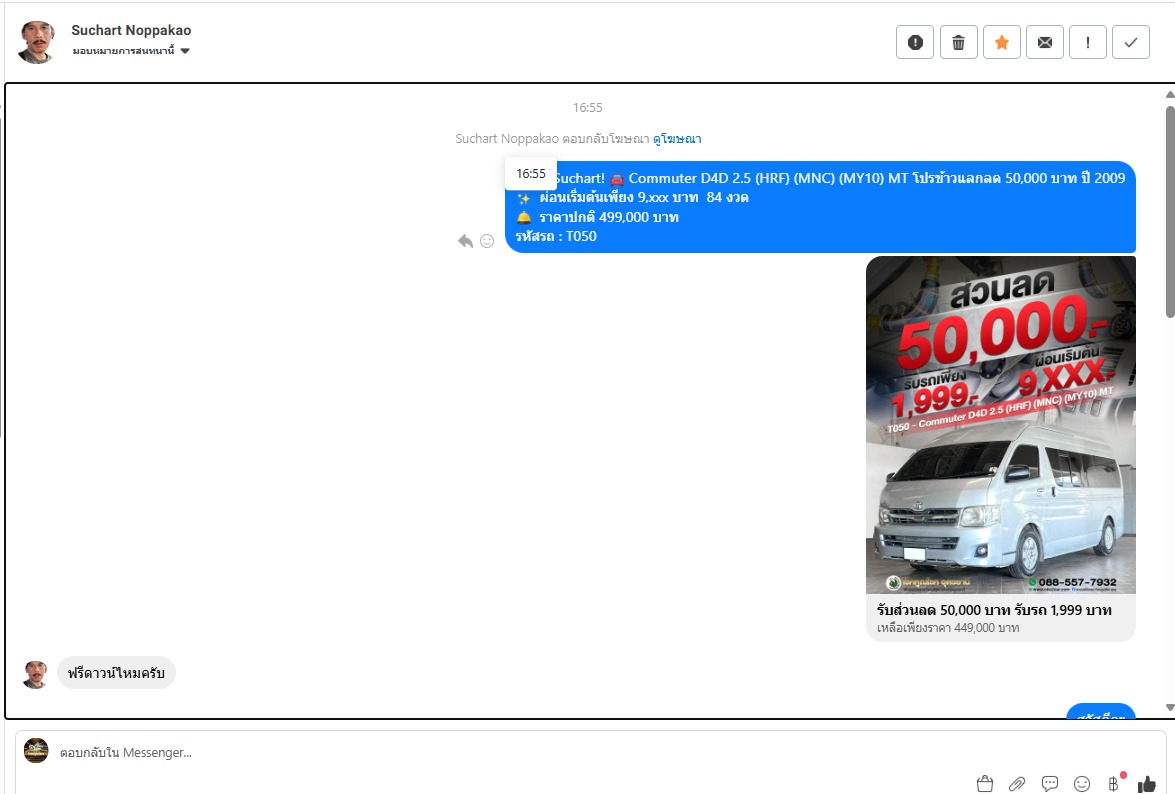Toggle the orange star follow-up marker

1001,42
